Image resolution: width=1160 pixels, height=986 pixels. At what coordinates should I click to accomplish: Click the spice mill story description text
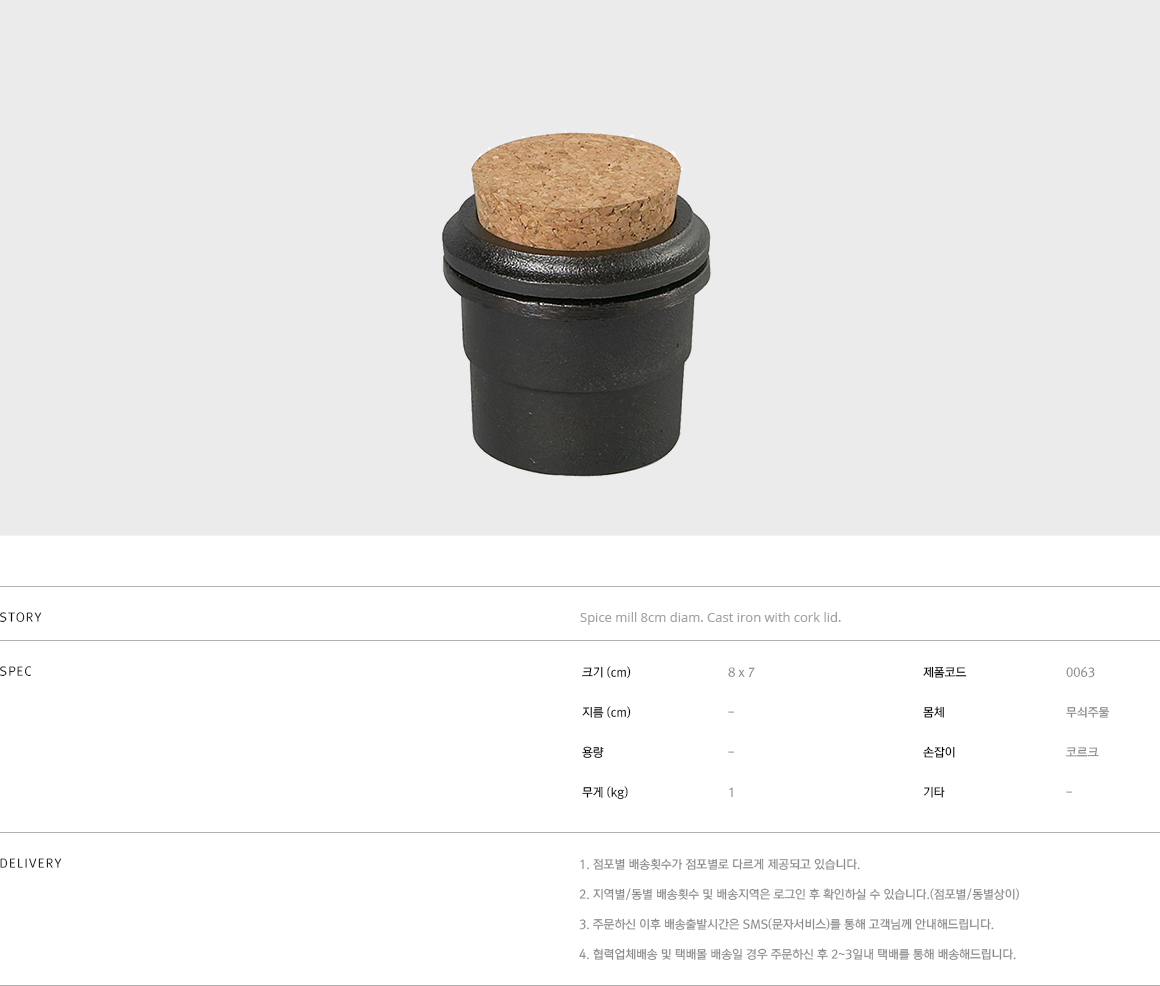tap(710, 617)
